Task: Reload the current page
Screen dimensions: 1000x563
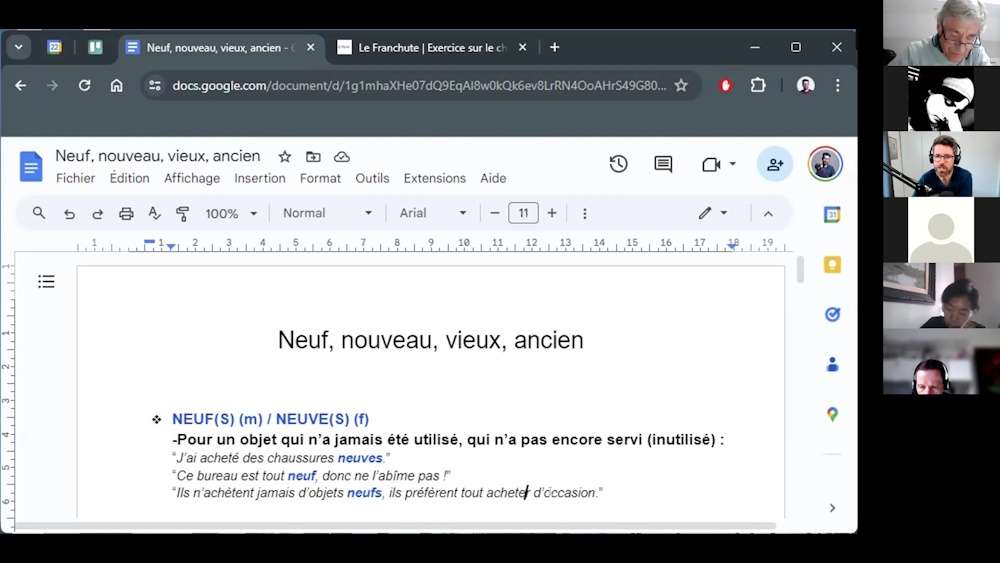Action: [84, 85]
